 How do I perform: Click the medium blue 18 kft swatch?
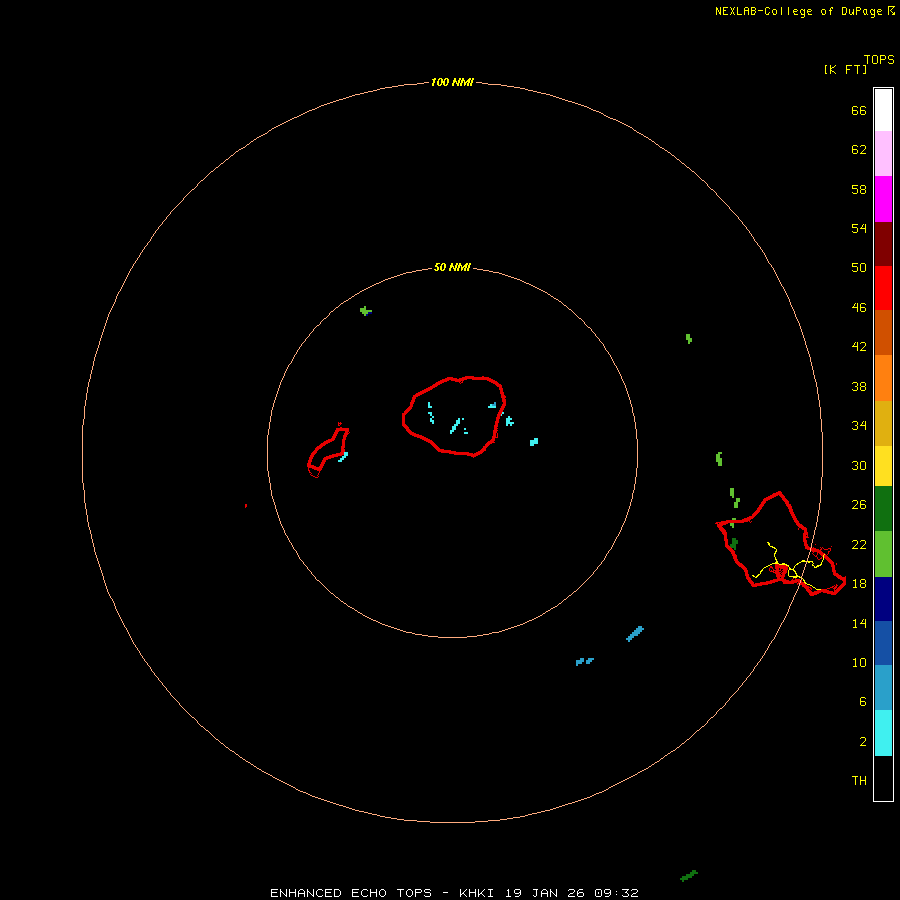pos(883,643)
